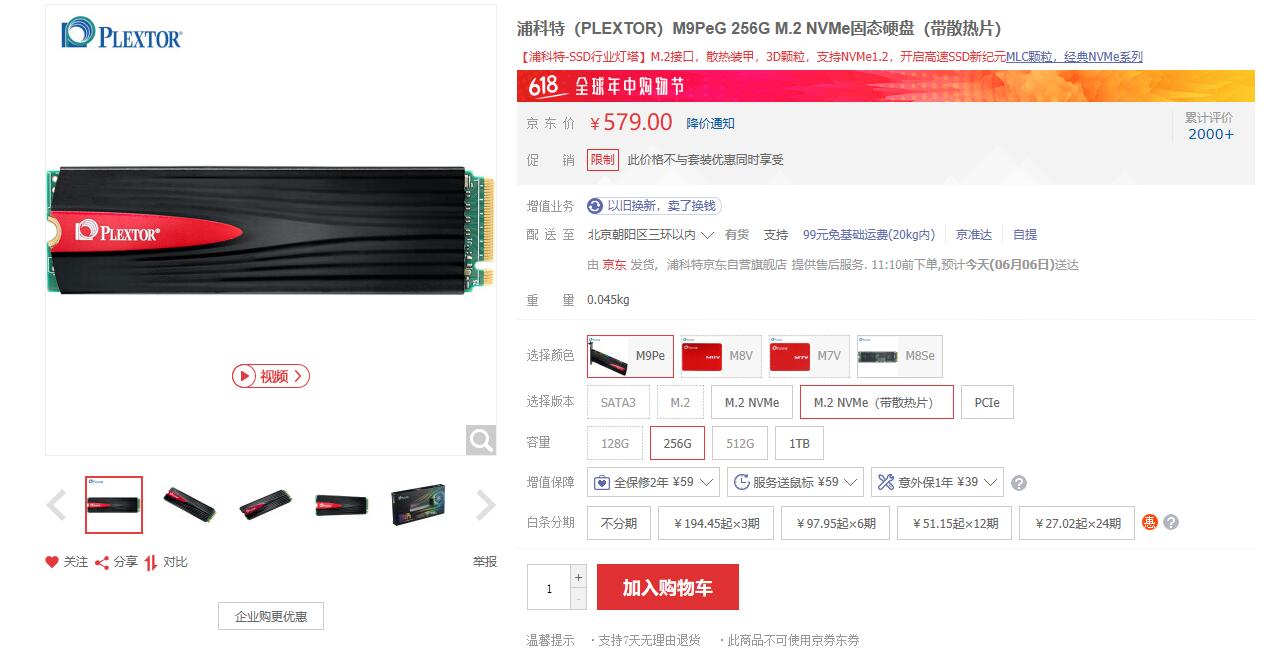Select the 512G capacity option
Viewport: 1275px width, 655px height.
click(740, 443)
